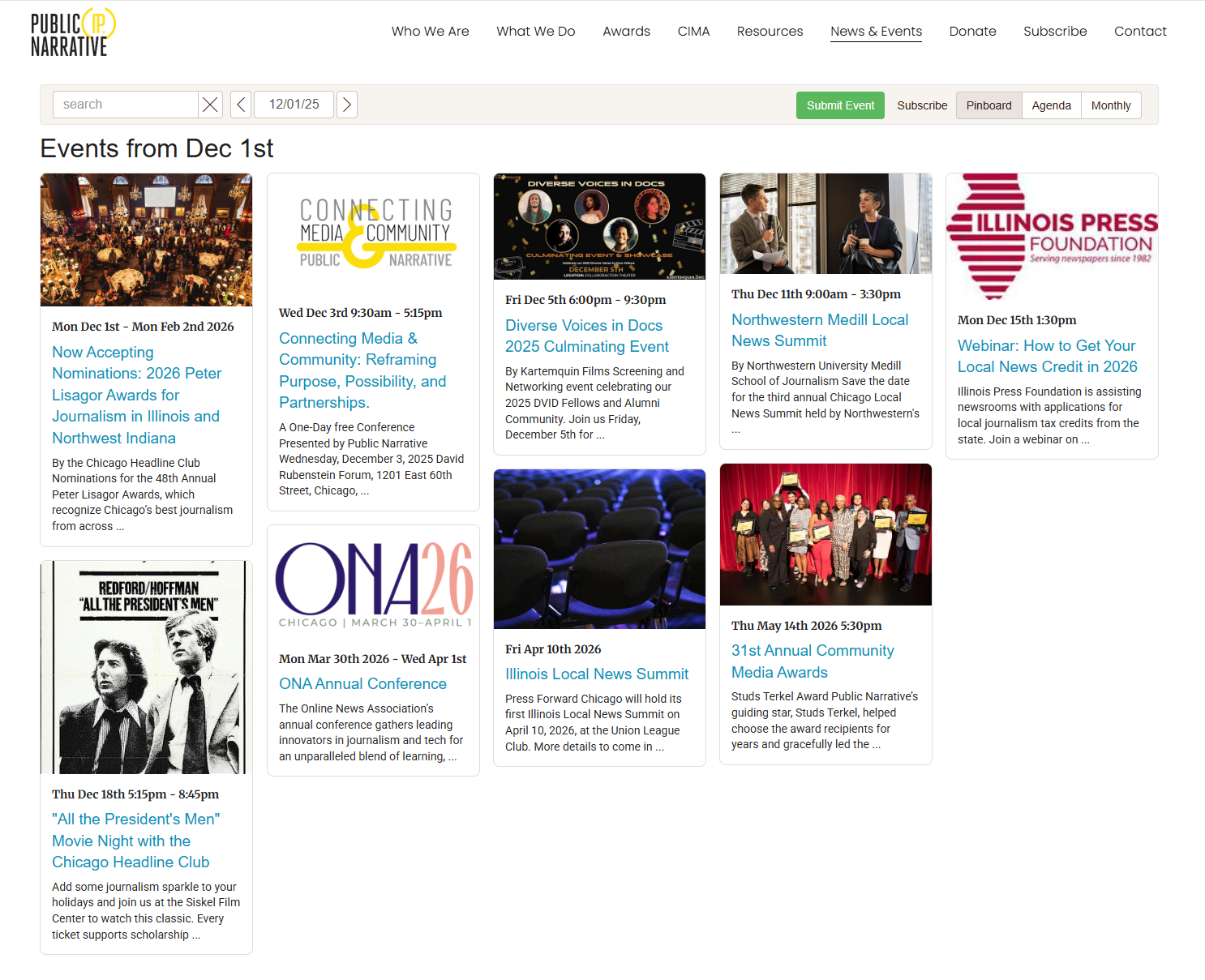
Task: Open 31st Annual Community Media Awards link
Action: (x=813, y=661)
